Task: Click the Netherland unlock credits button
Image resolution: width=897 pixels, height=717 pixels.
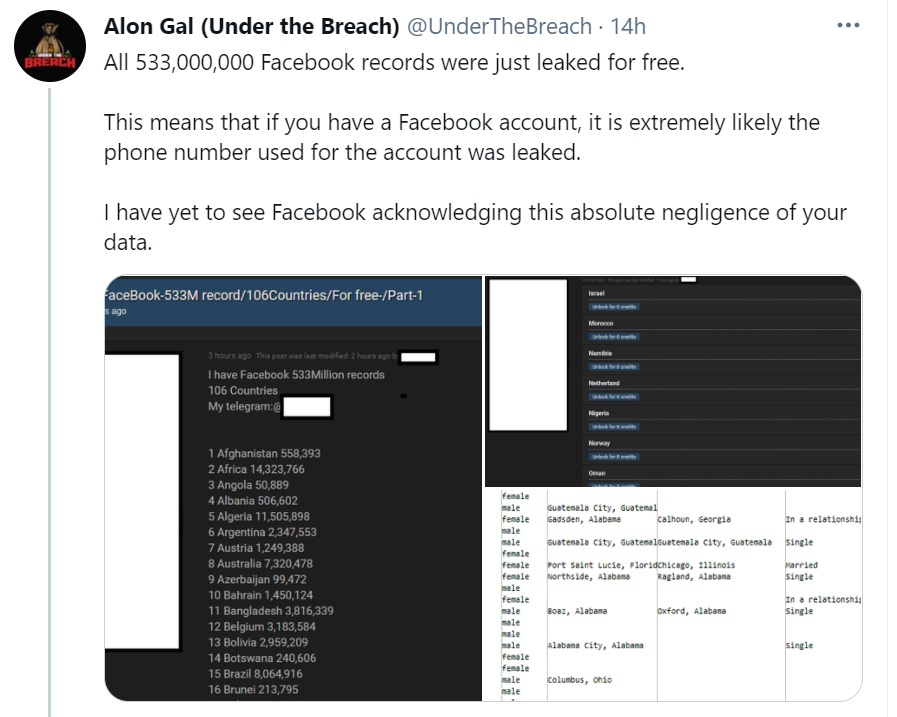Action: 614,397
